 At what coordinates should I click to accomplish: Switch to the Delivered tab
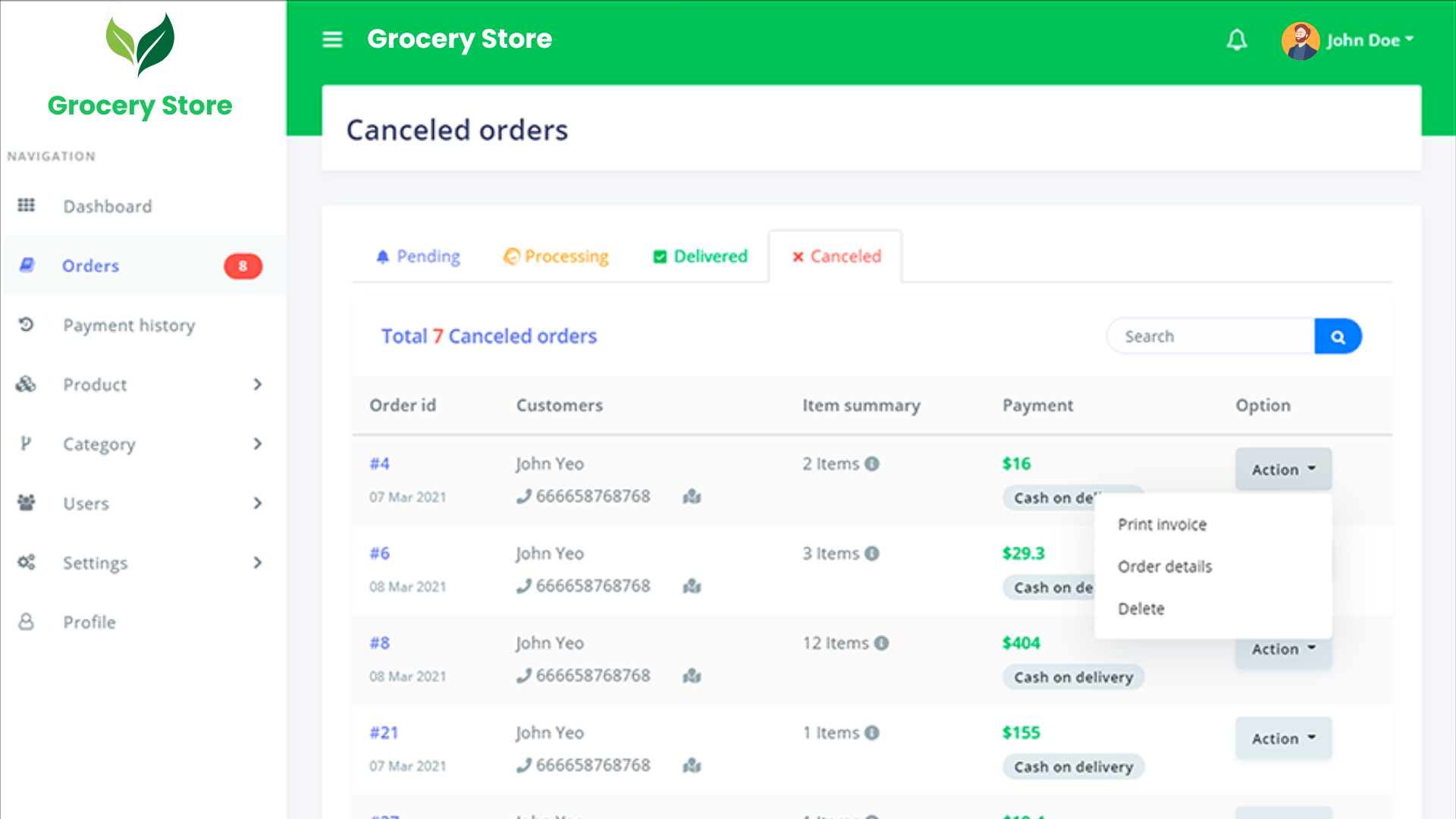pyautogui.click(x=700, y=256)
